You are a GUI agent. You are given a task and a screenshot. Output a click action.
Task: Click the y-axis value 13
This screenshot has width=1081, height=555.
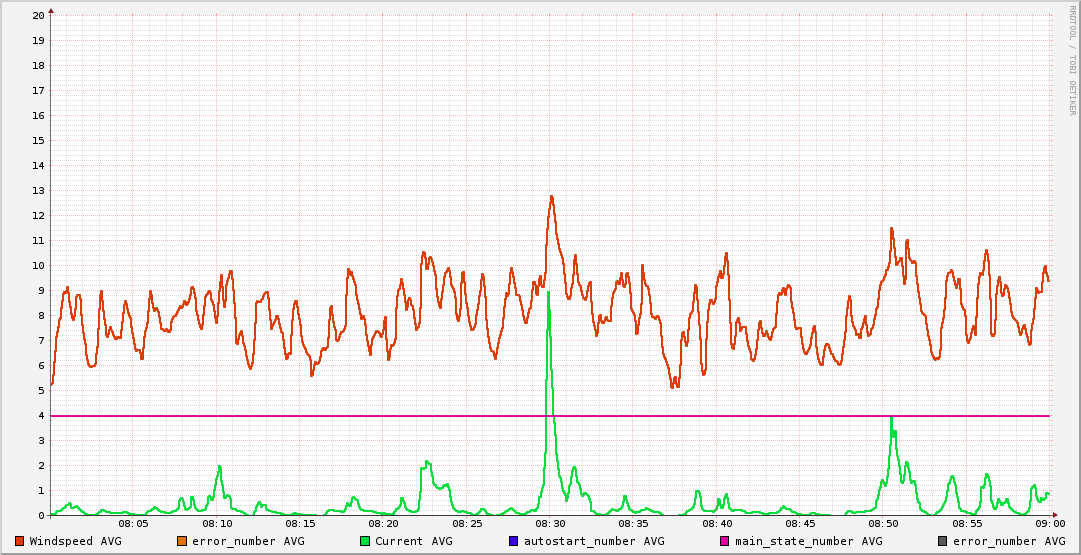39,190
